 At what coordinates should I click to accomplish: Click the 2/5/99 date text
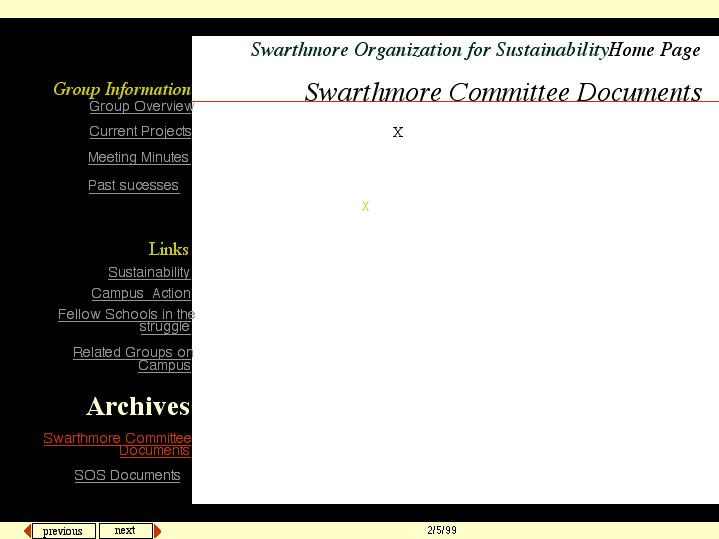coord(442,530)
